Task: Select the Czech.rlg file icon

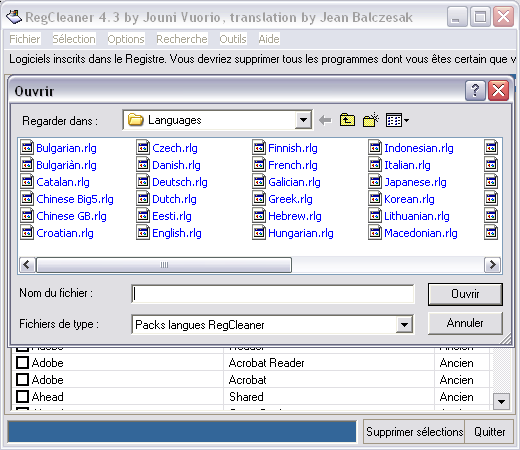Action: 143,147
